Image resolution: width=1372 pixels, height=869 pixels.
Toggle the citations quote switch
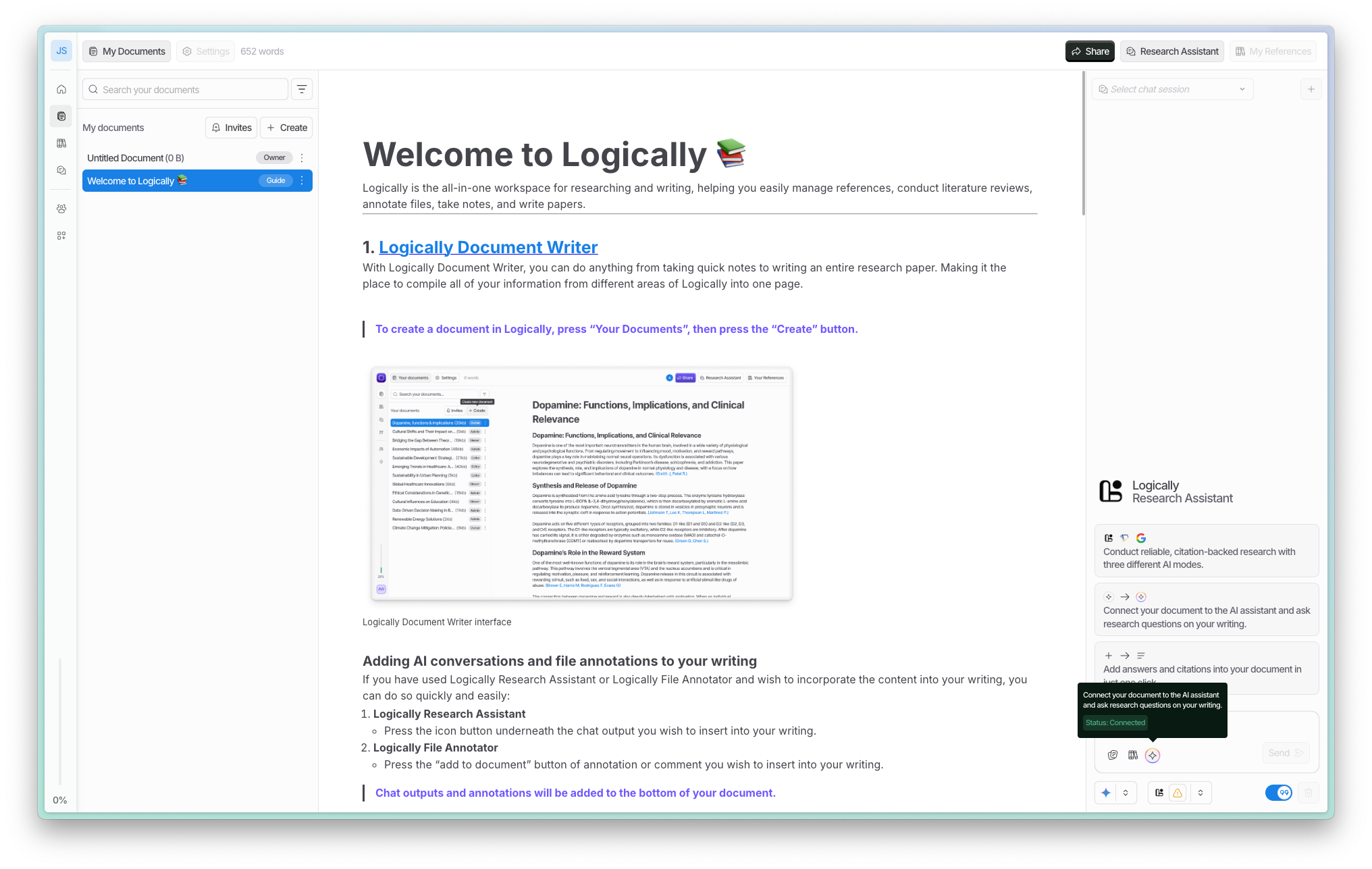click(1278, 793)
